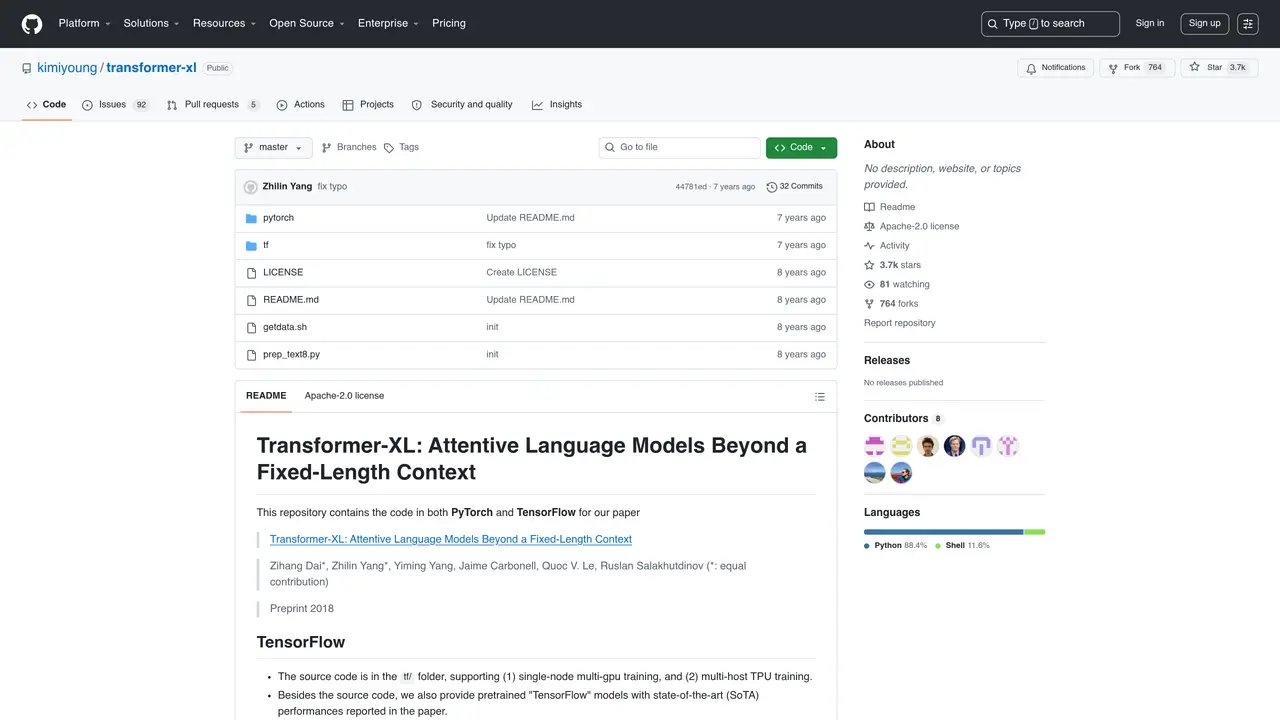Switch to the Issues tab
This screenshot has height=720, width=1280.
[115, 105]
